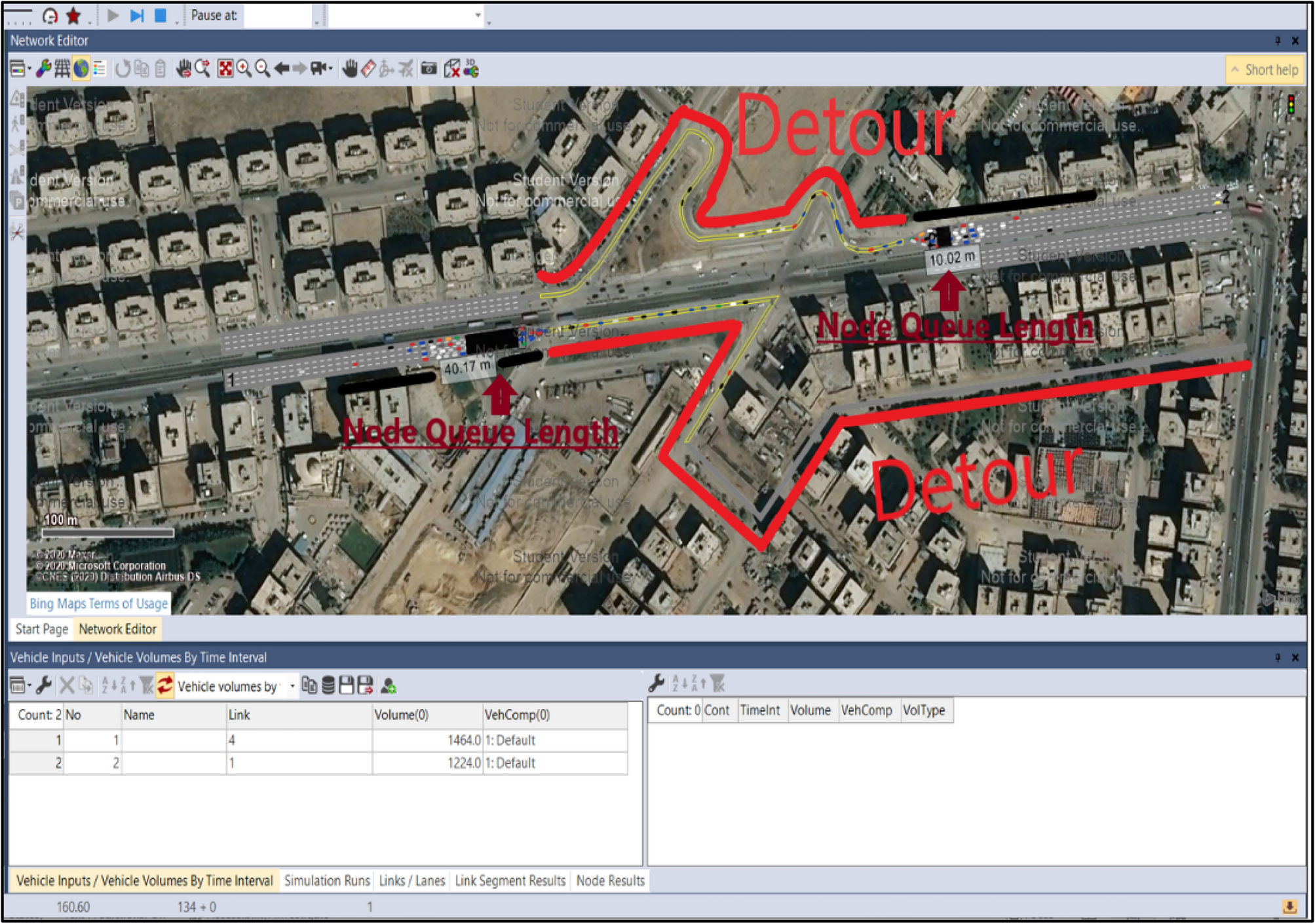Run simulation single step
Image resolution: width=1315 pixels, height=924 pixels.
[136, 14]
